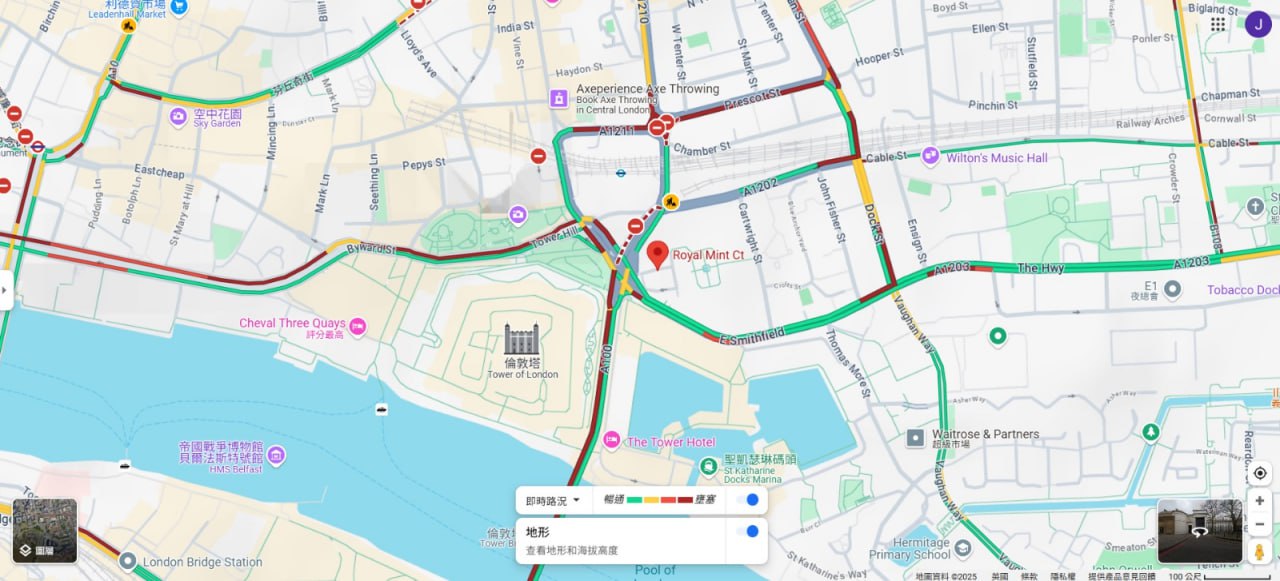Click the Wilton's Music Hall label
The image size is (1280, 581).
[x=997, y=158]
